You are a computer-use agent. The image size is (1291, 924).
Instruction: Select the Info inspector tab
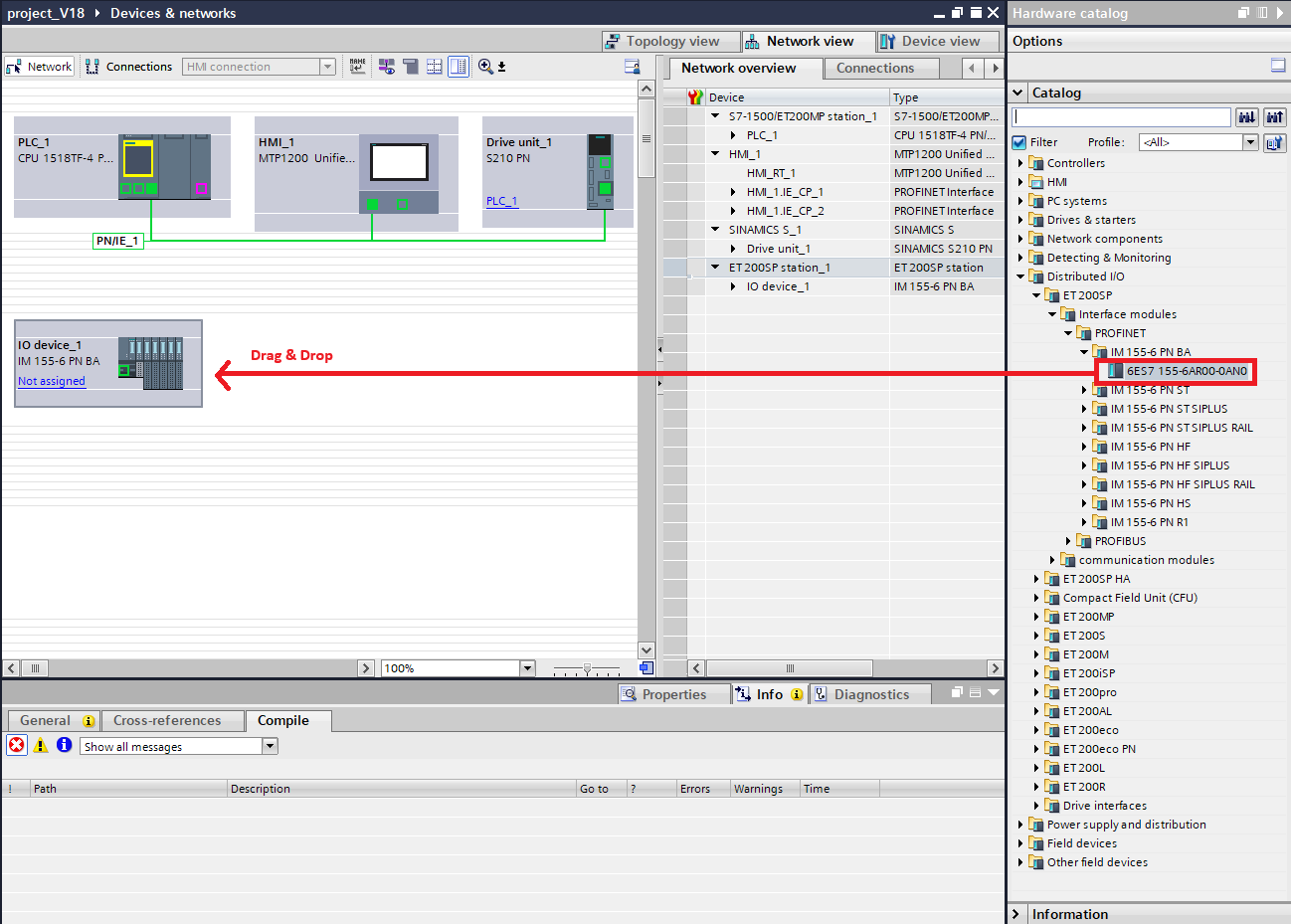click(768, 694)
